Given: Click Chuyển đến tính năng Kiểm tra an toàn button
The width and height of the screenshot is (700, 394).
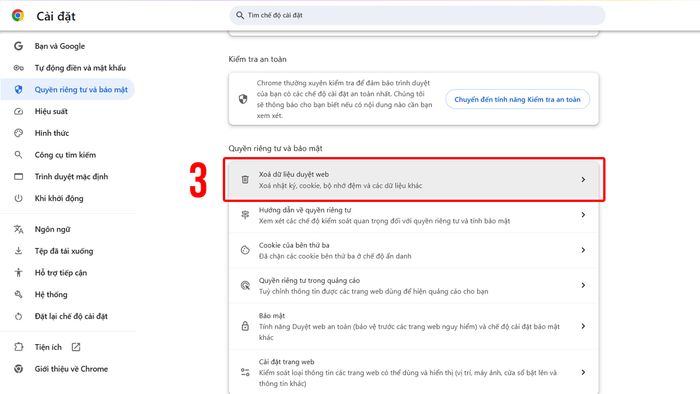Looking at the screenshot, I should pos(517,100).
